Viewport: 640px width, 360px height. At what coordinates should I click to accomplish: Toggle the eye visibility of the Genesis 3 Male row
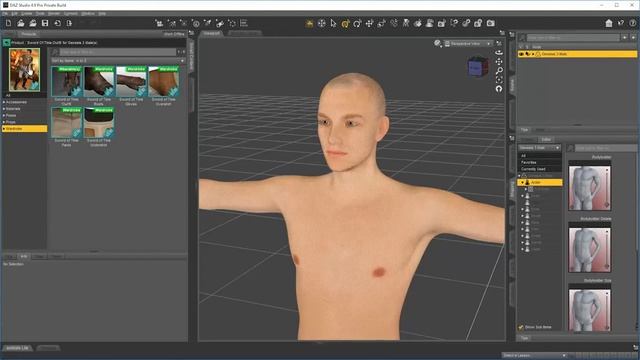coord(521,54)
